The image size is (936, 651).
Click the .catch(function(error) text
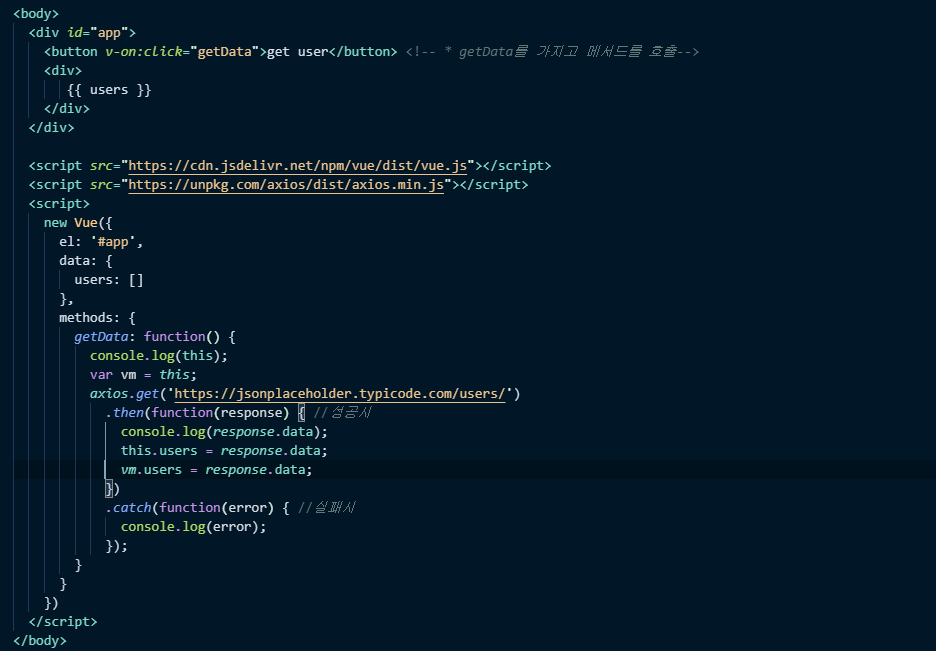tap(190, 508)
